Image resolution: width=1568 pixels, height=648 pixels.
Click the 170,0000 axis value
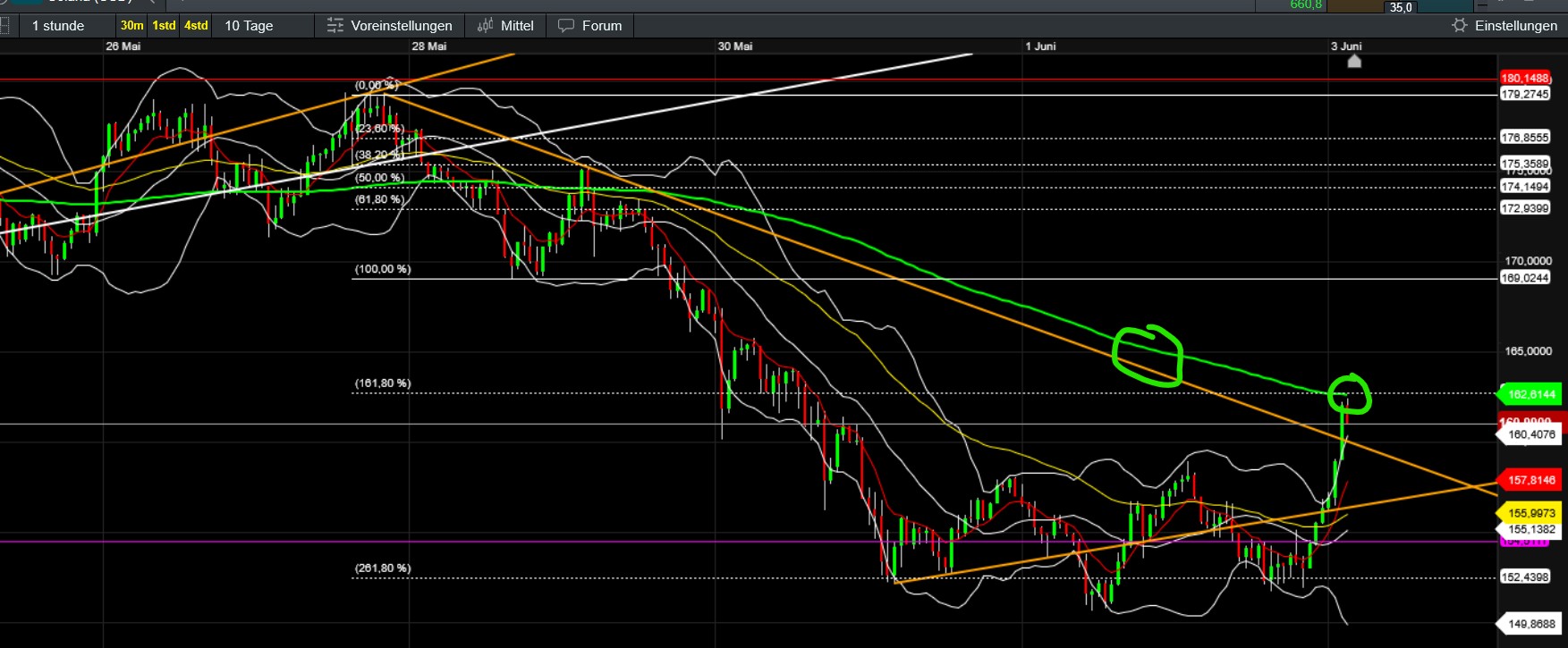point(1529,261)
